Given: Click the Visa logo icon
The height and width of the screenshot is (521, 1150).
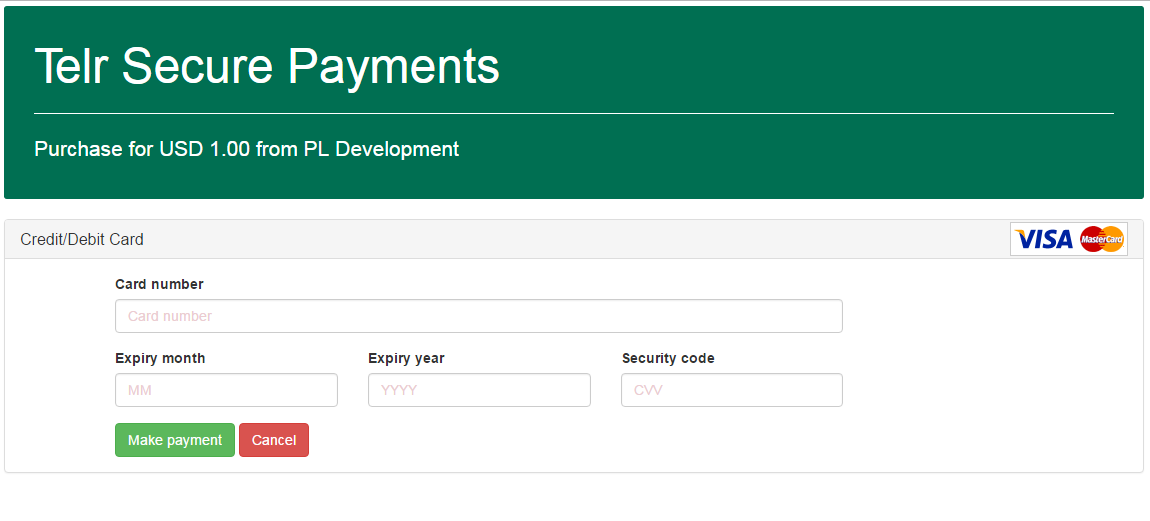Looking at the screenshot, I should tap(1043, 239).
